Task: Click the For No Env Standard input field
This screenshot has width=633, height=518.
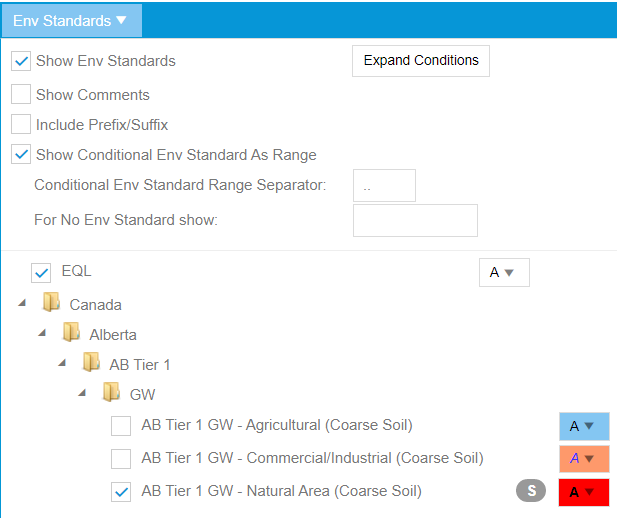Action: click(415, 220)
